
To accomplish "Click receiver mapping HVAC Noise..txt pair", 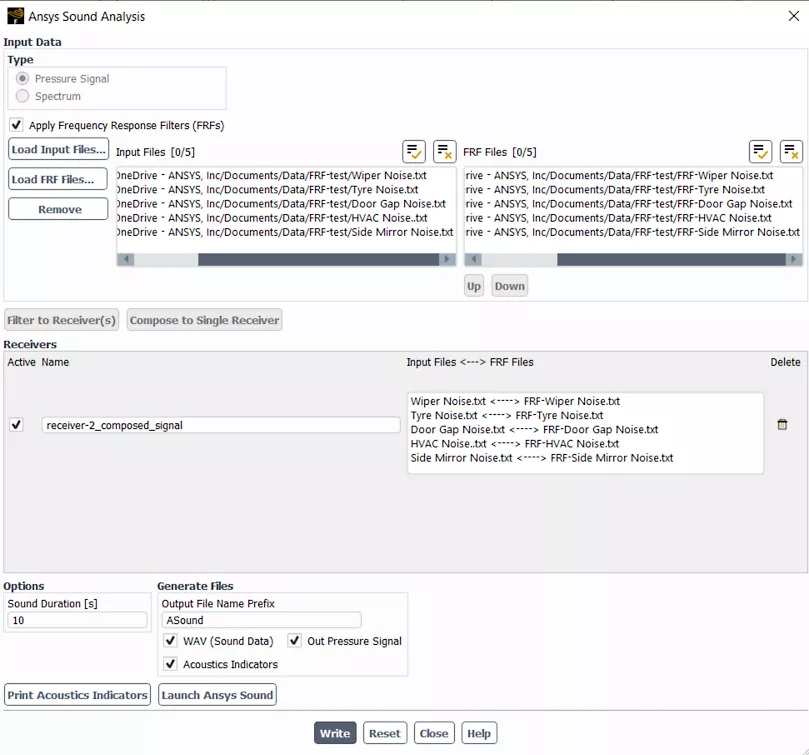I will [x=514, y=443].
